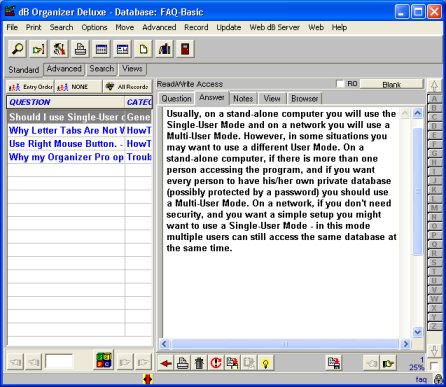Click the printer icon below the answer text

click(182, 363)
